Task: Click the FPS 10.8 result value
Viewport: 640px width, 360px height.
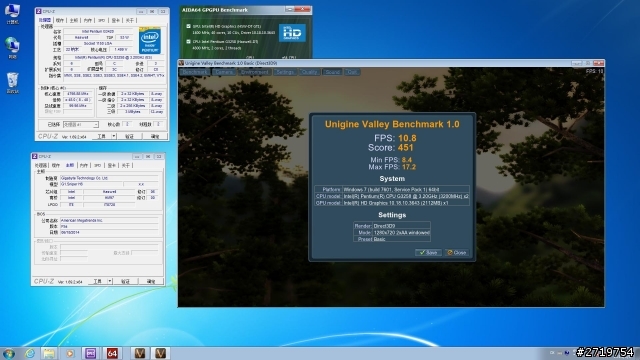Action: (407, 138)
